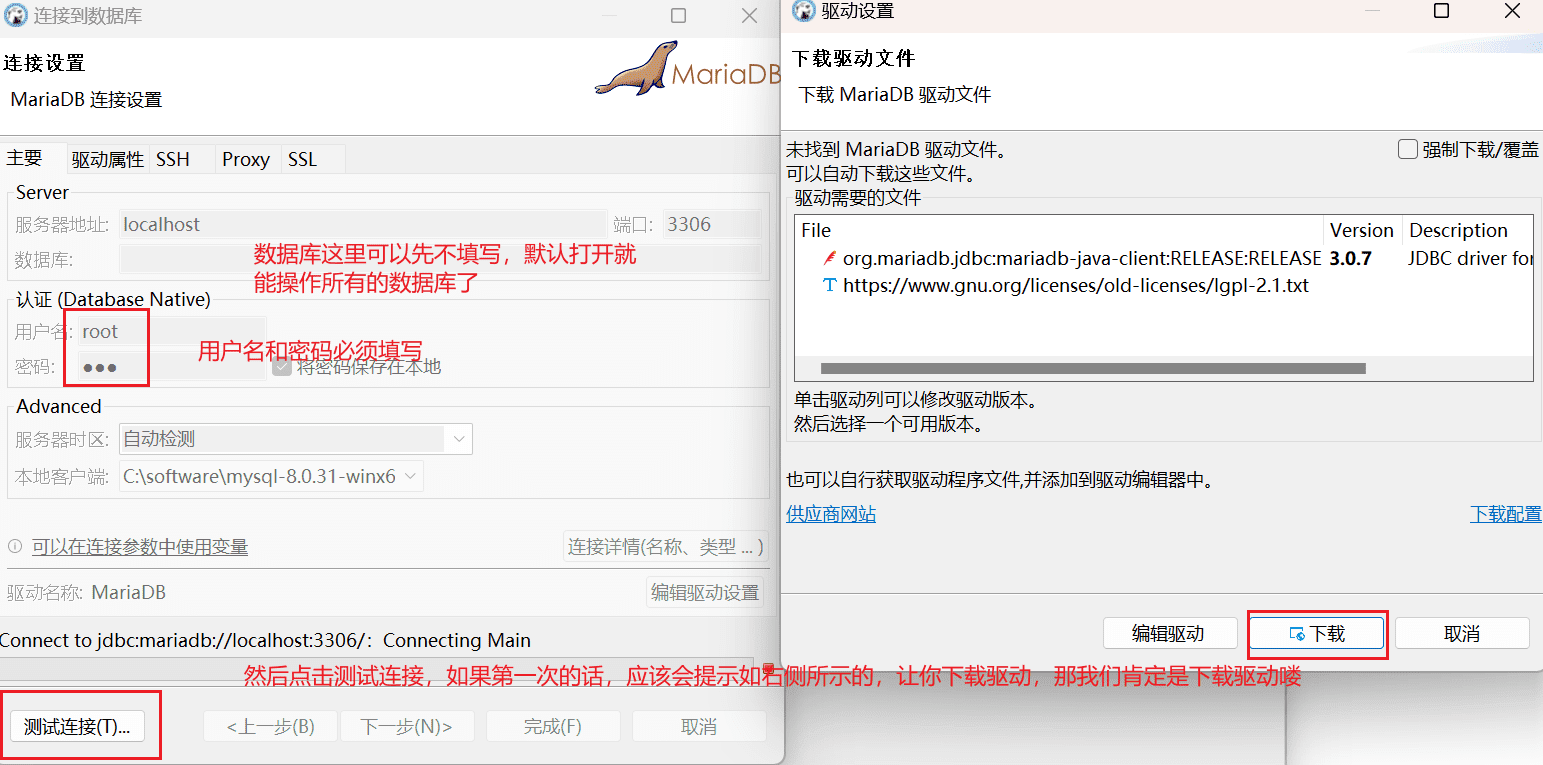Image resolution: width=1543 pixels, height=765 pixels.
Task: Click the JDBC driver description cell
Action: (1470, 258)
